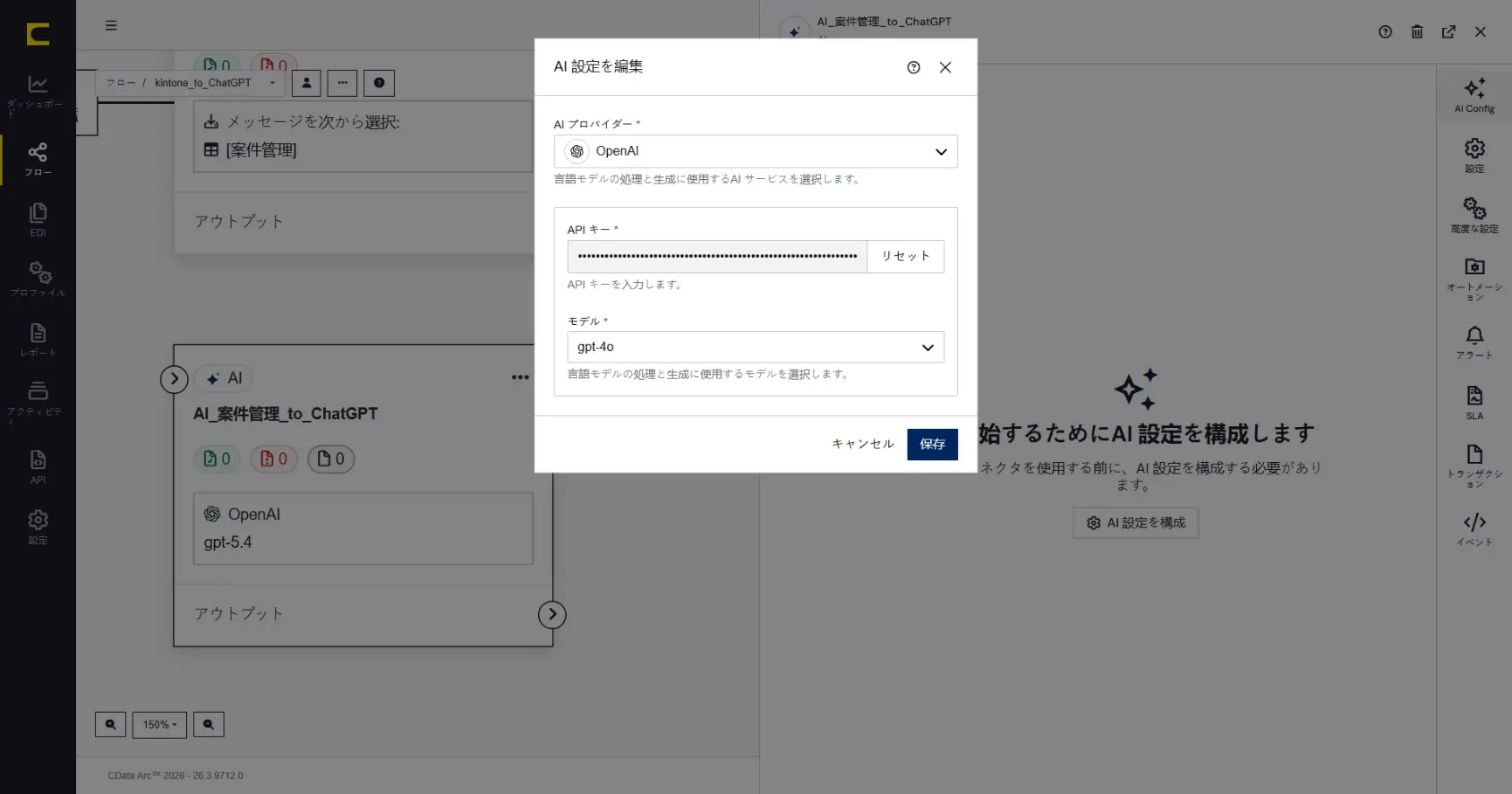Open connector in new window icon
This screenshot has width=1512, height=794.
tap(1448, 32)
